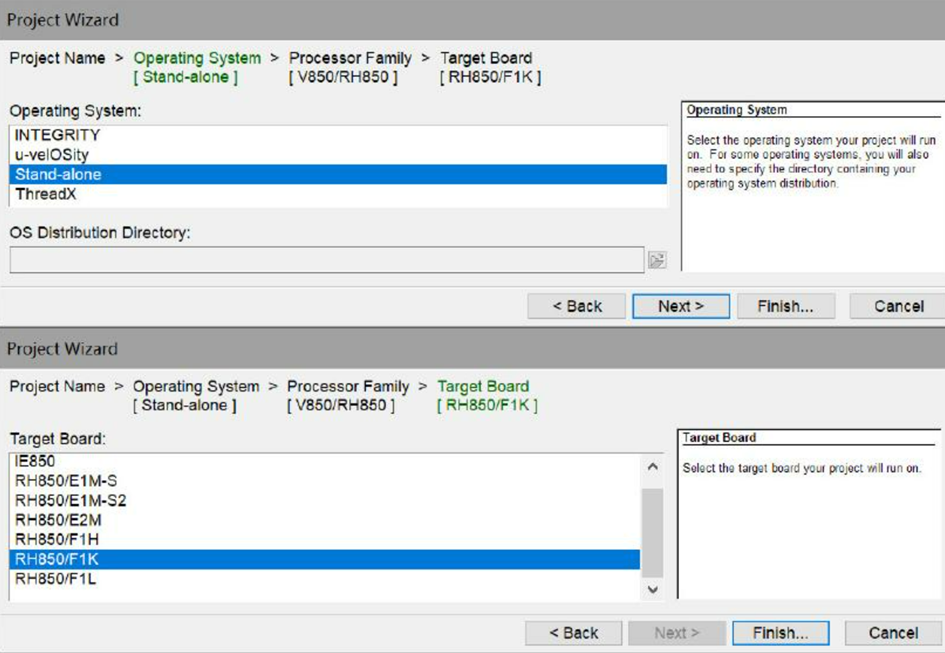Open Project Name step in upper breadcrumb
Screen dimensions: 945x653
click(57, 58)
